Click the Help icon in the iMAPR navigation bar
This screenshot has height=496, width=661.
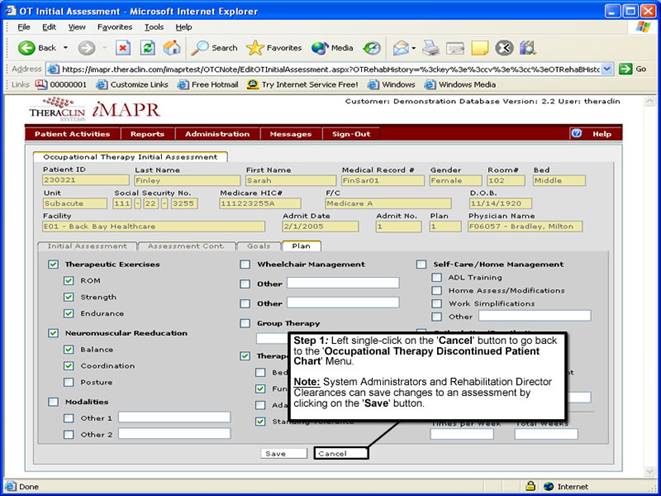point(577,133)
